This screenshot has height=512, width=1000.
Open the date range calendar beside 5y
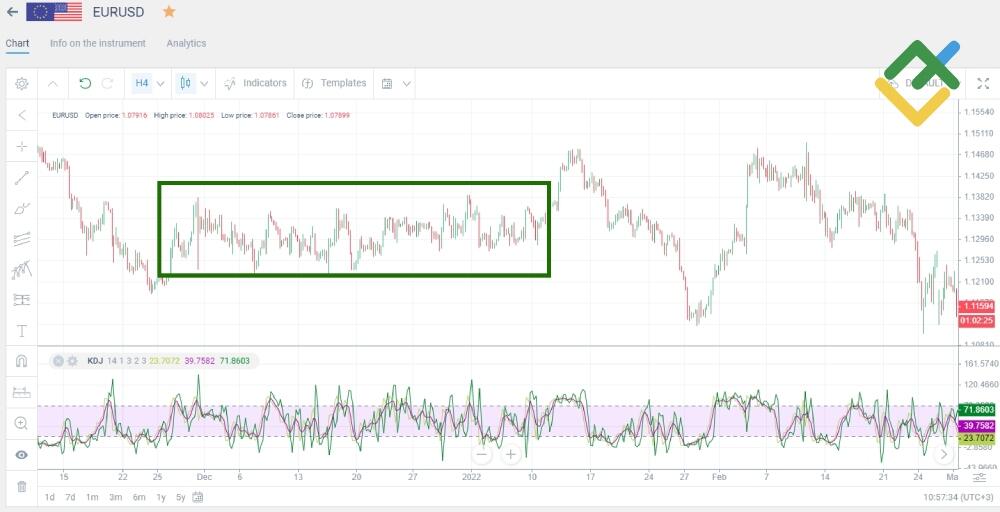pyautogui.click(x=198, y=497)
